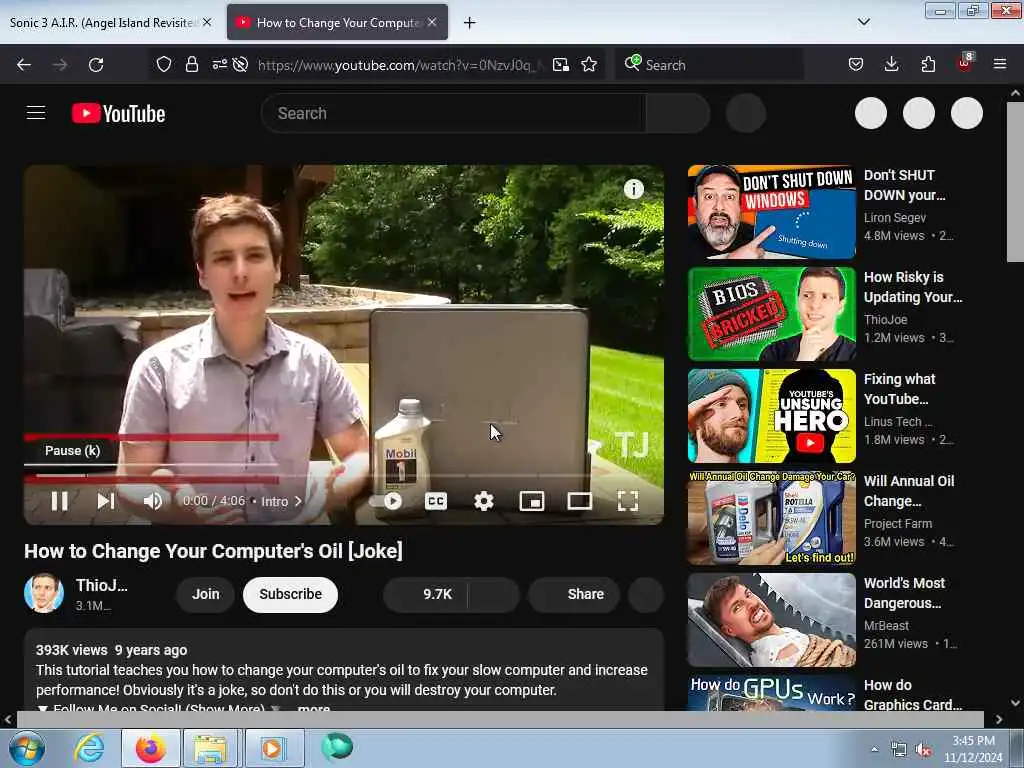Screen dimensions: 1024x768
Task: Click the Subscribe button
Action: tap(290, 594)
